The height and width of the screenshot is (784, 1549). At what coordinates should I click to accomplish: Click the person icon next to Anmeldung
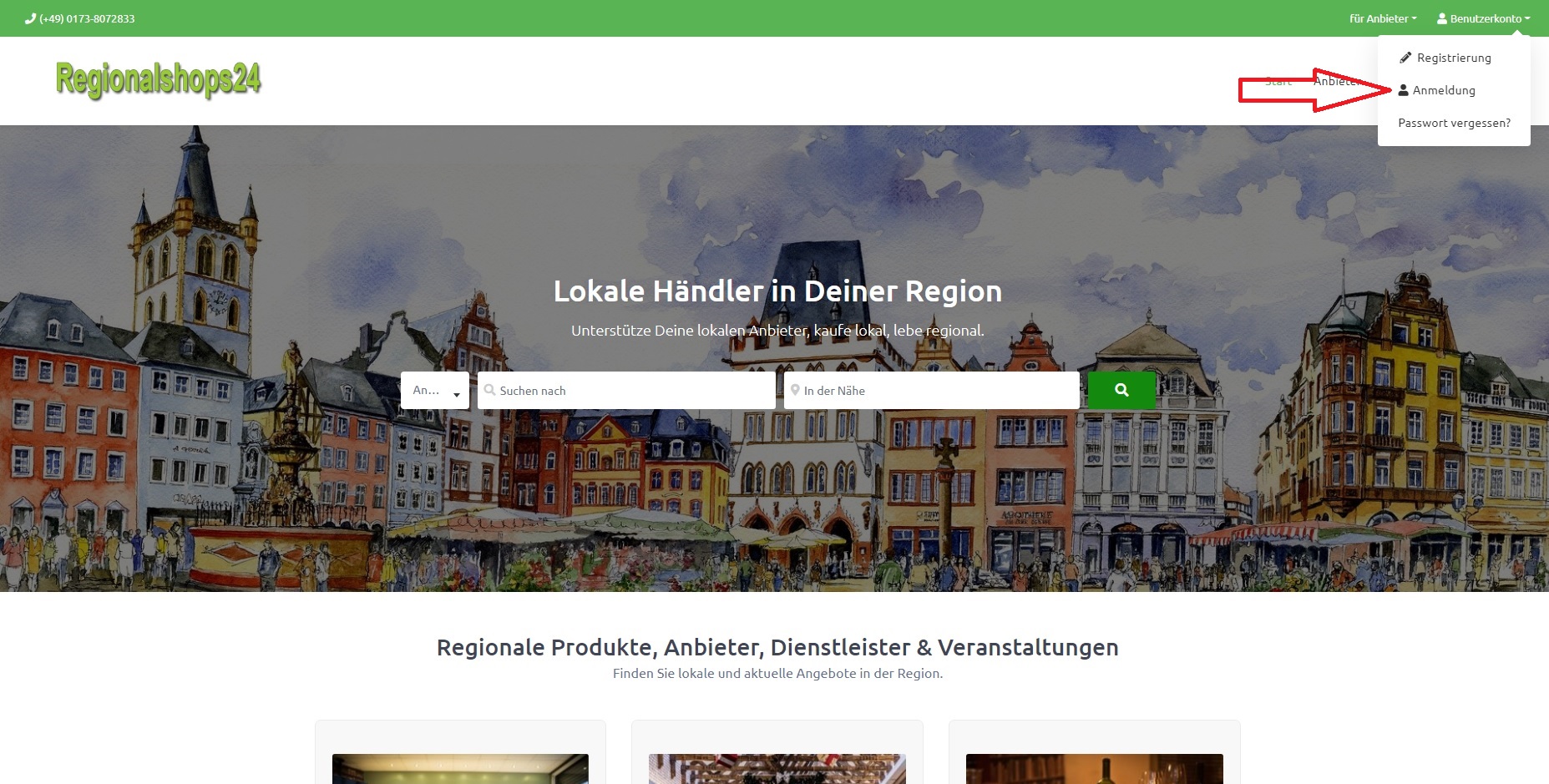click(x=1403, y=90)
